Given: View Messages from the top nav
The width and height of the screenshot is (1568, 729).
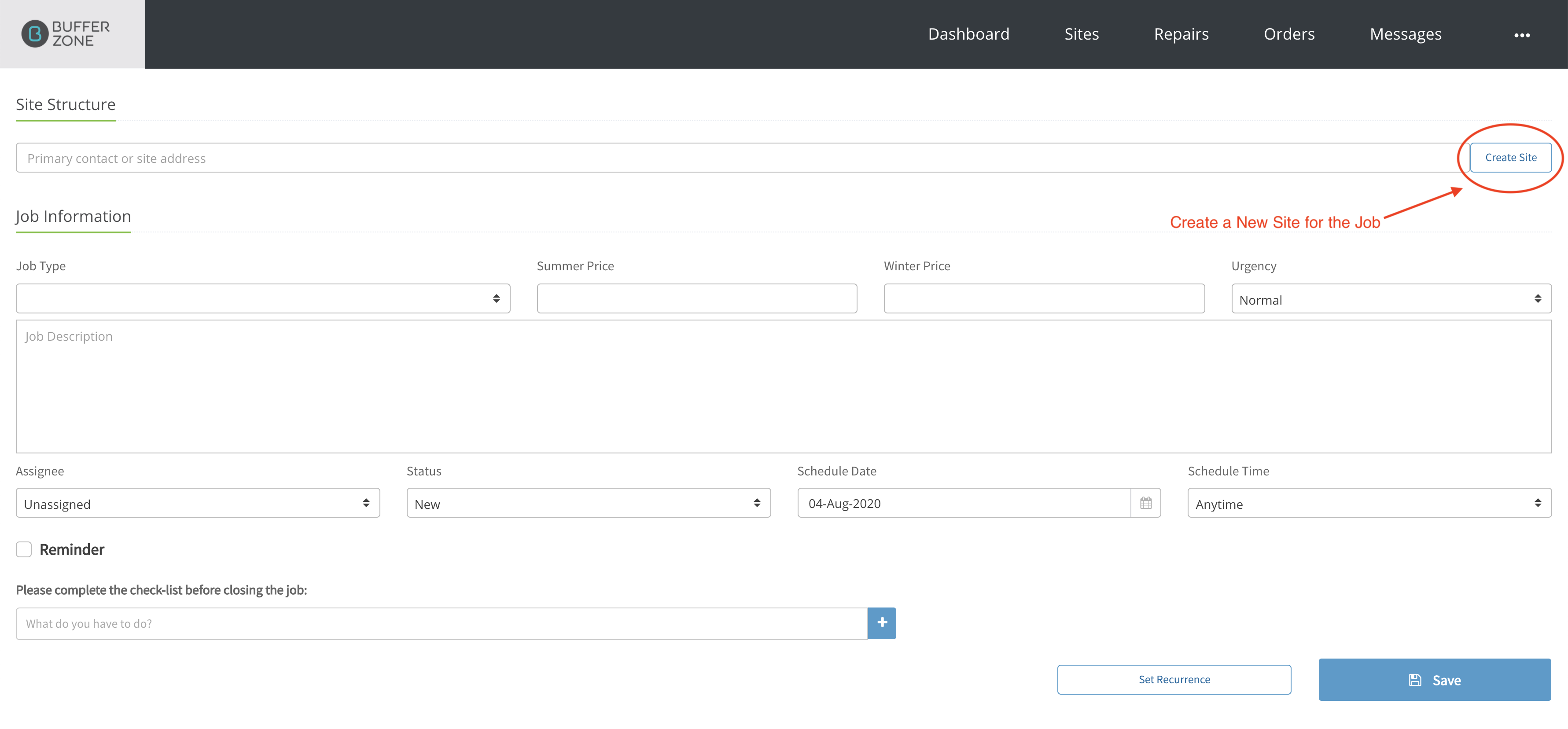Looking at the screenshot, I should click(1406, 34).
